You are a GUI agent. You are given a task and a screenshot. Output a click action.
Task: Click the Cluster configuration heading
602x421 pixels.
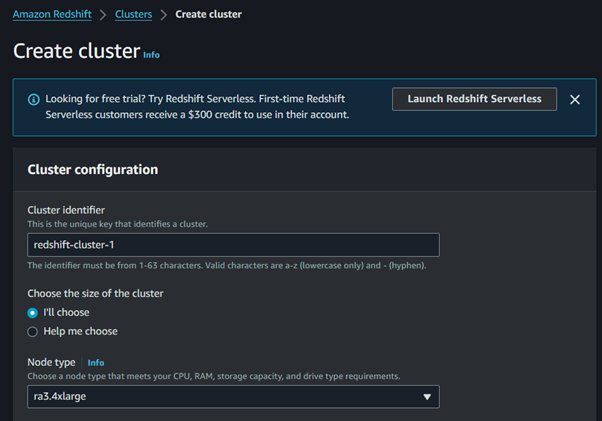(93, 170)
